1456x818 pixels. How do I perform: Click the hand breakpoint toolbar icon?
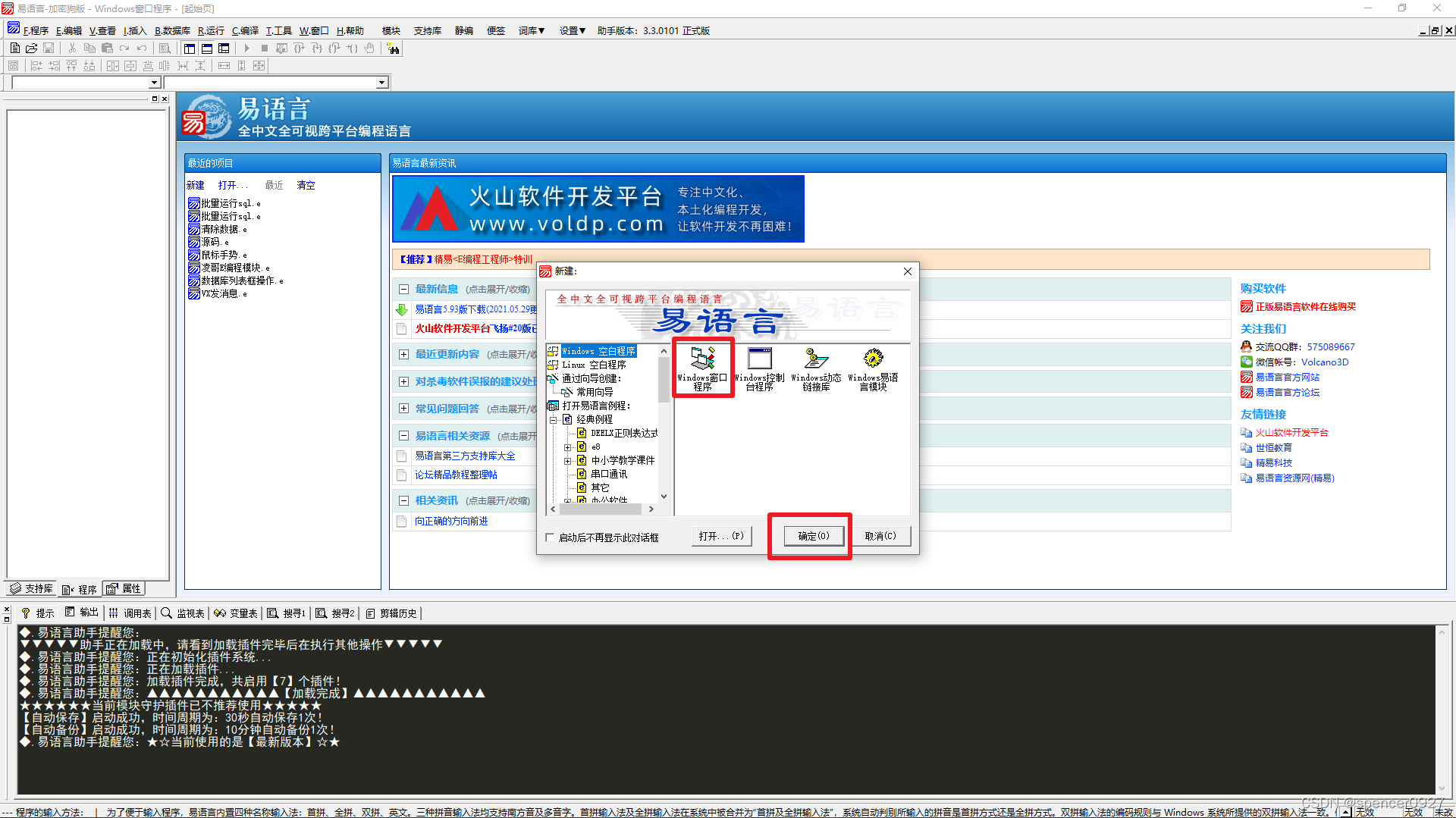369,49
